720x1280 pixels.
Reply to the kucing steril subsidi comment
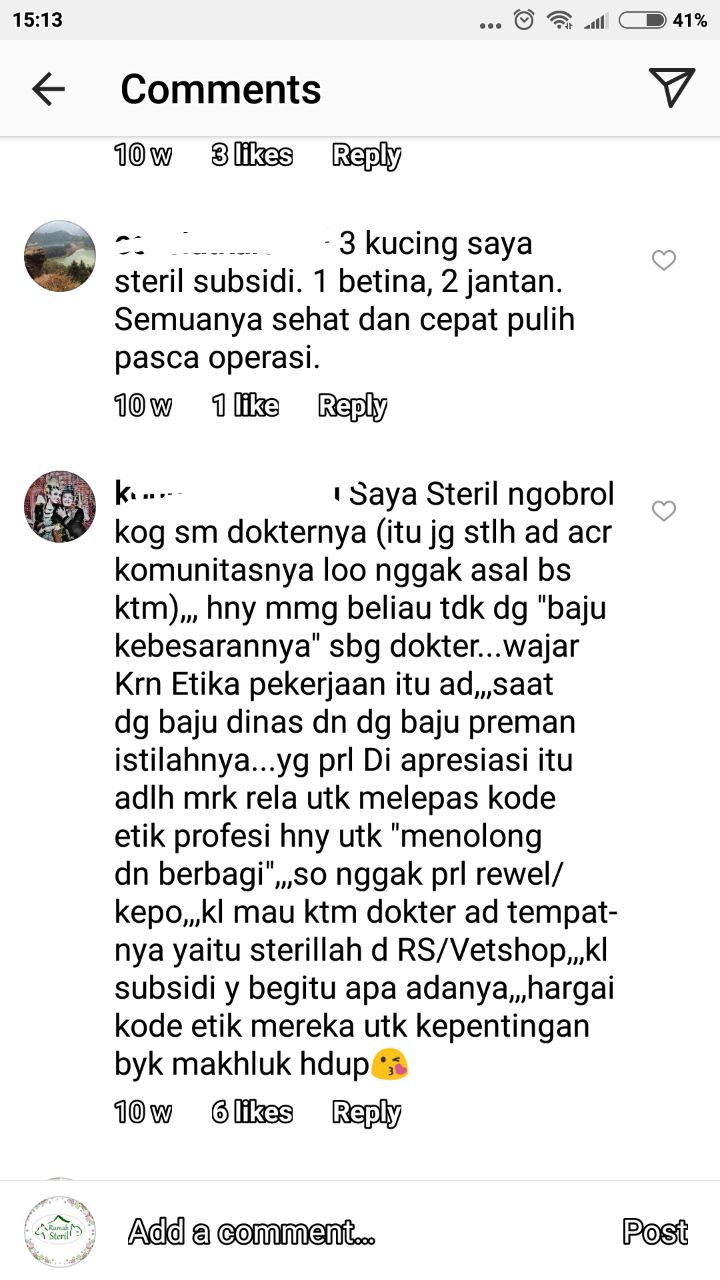pyautogui.click(x=352, y=406)
